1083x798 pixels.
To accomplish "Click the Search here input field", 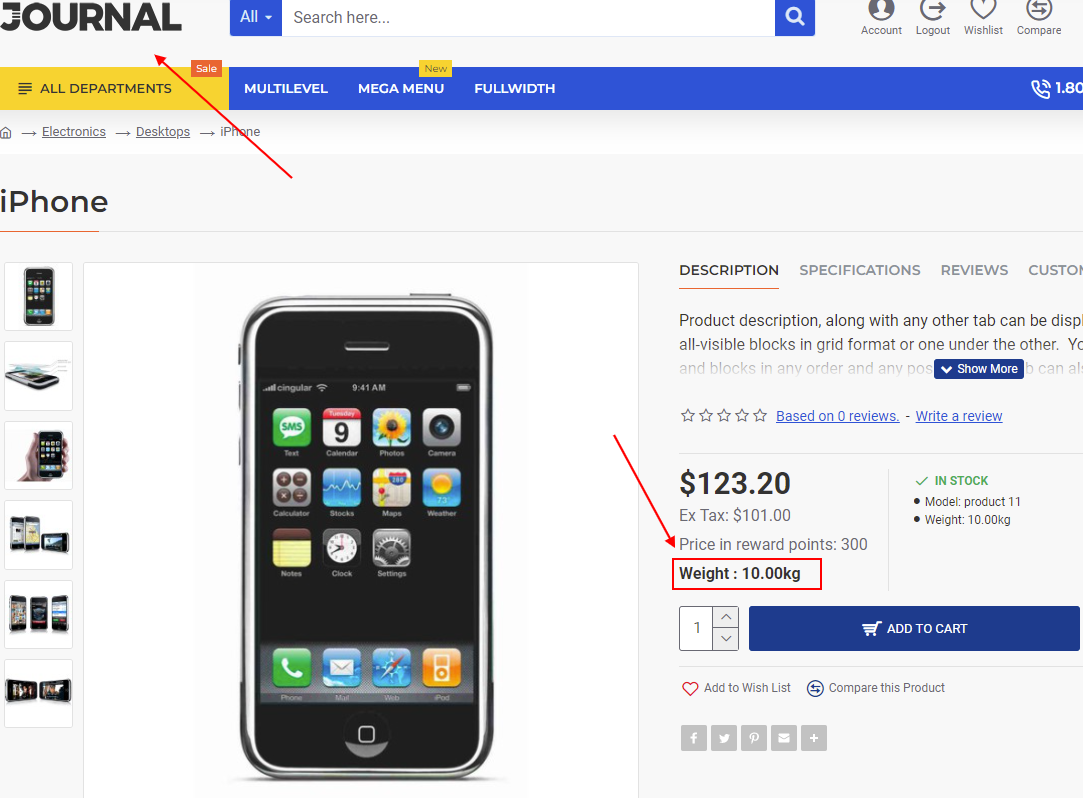I will click(x=528, y=17).
